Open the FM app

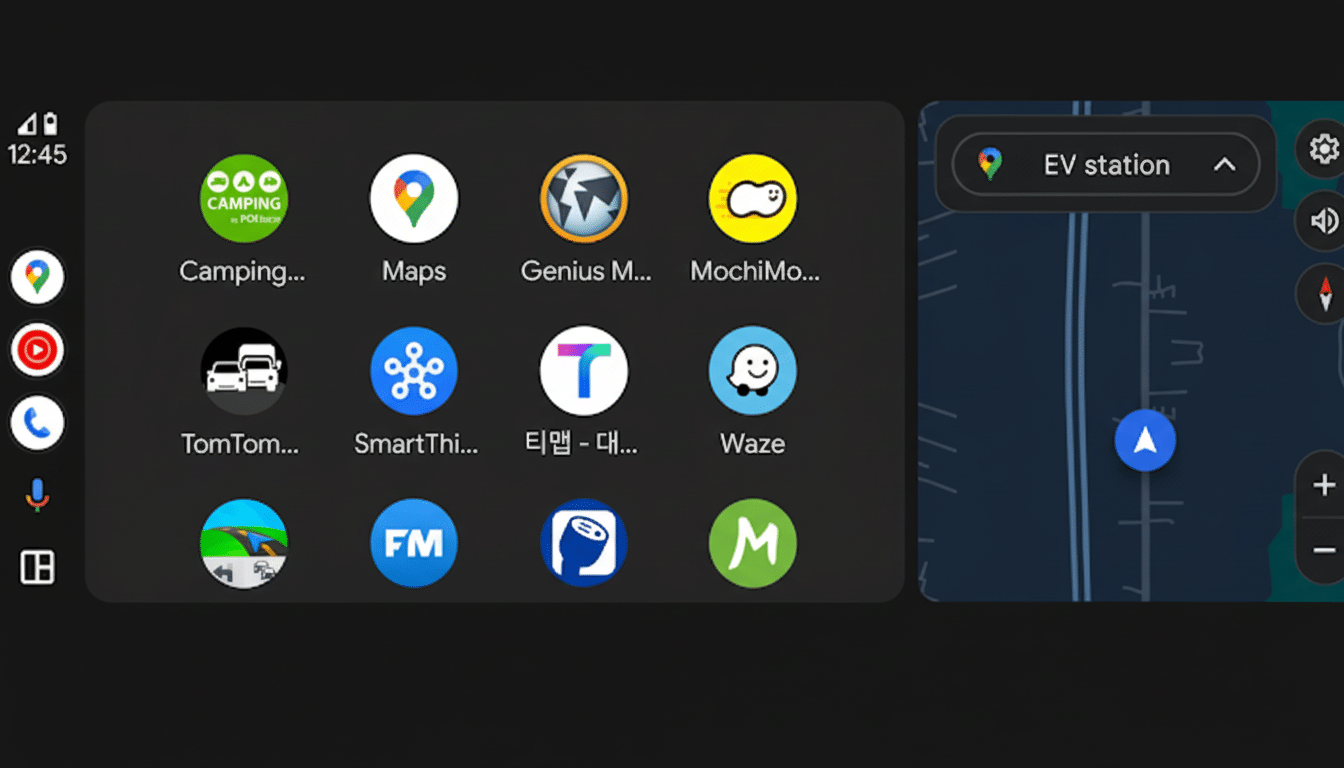pos(414,543)
